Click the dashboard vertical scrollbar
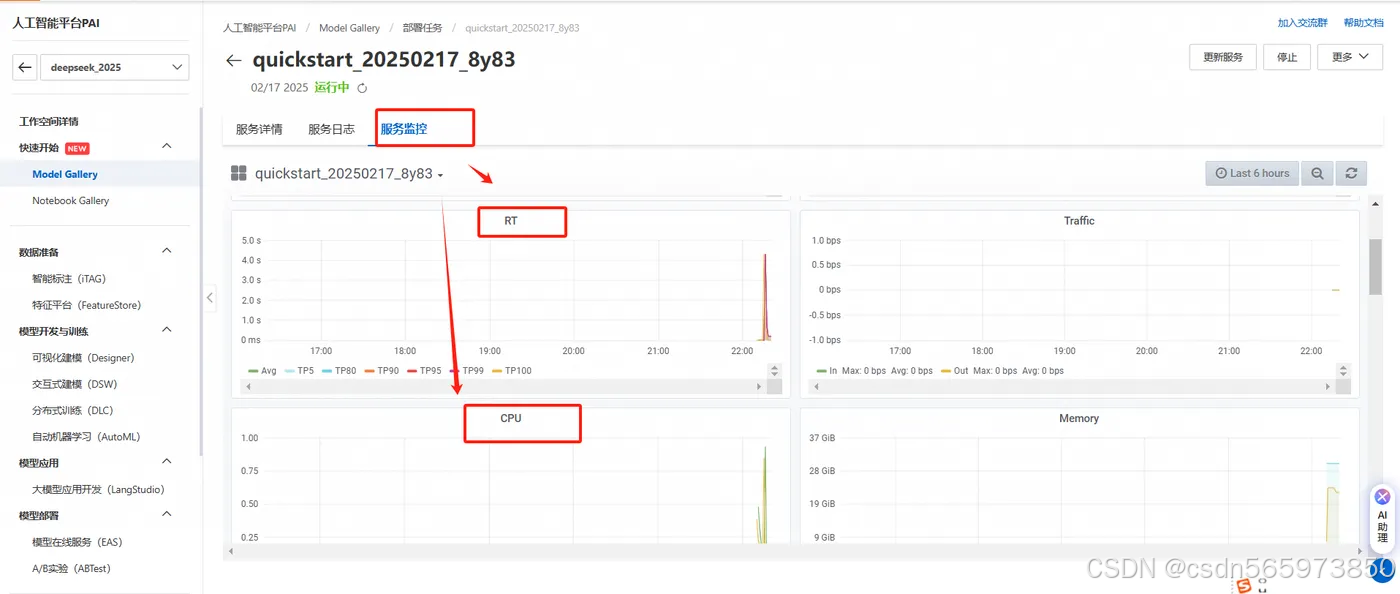 [x=1375, y=265]
